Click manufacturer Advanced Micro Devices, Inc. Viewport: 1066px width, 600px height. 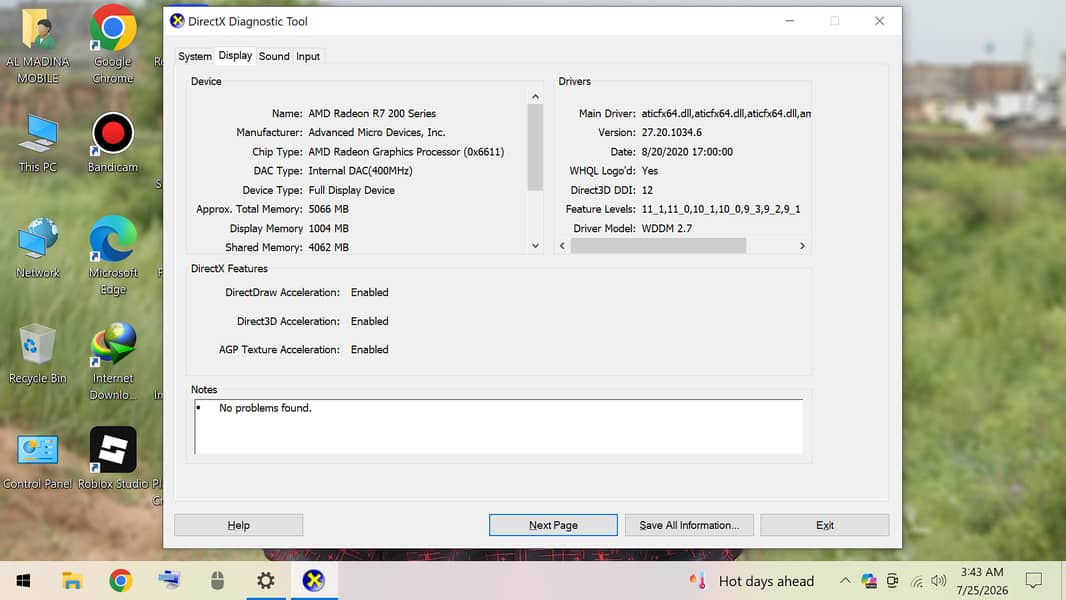(377, 133)
